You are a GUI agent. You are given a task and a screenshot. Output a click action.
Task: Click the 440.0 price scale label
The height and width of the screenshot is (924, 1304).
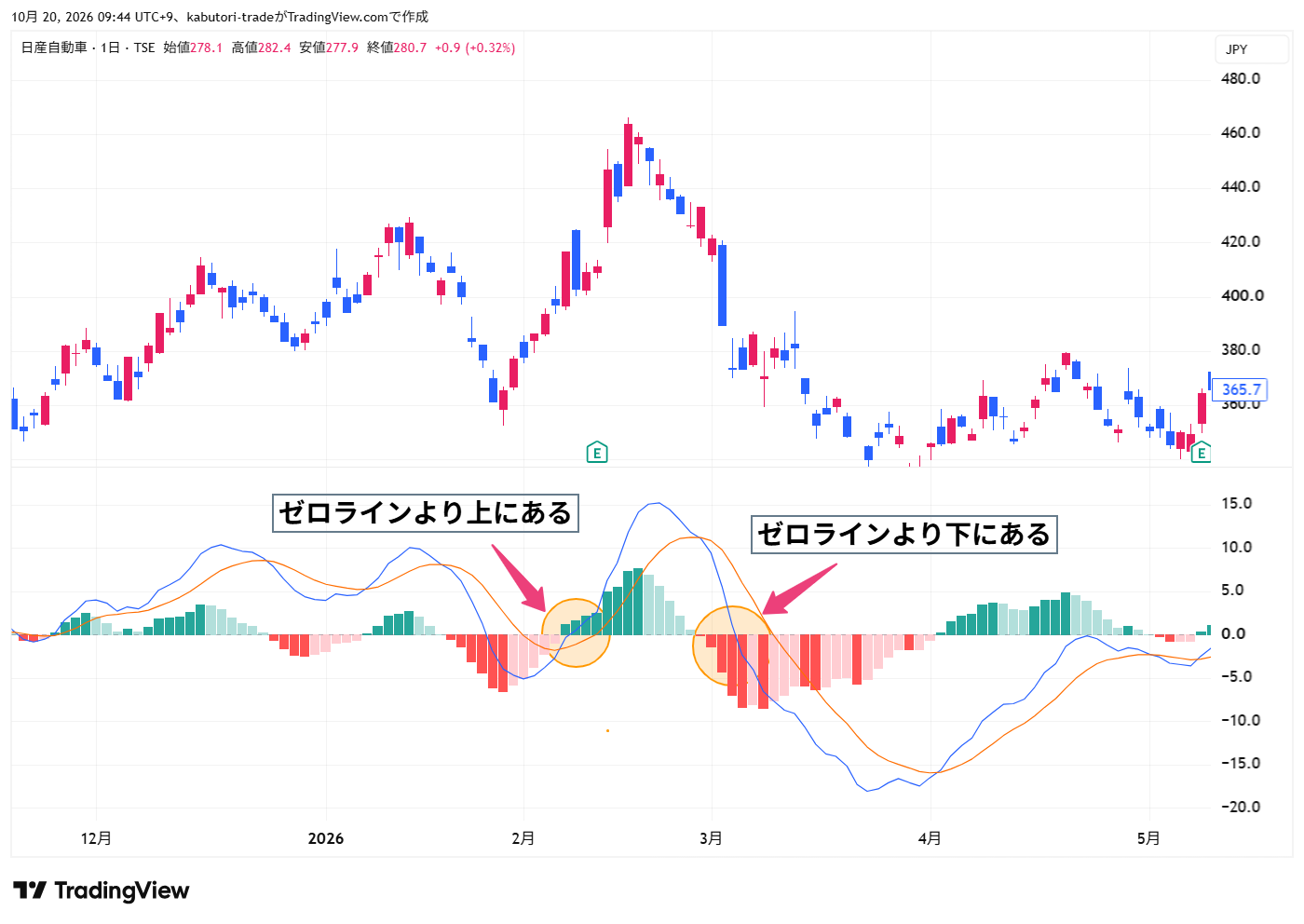pyautogui.click(x=1241, y=186)
